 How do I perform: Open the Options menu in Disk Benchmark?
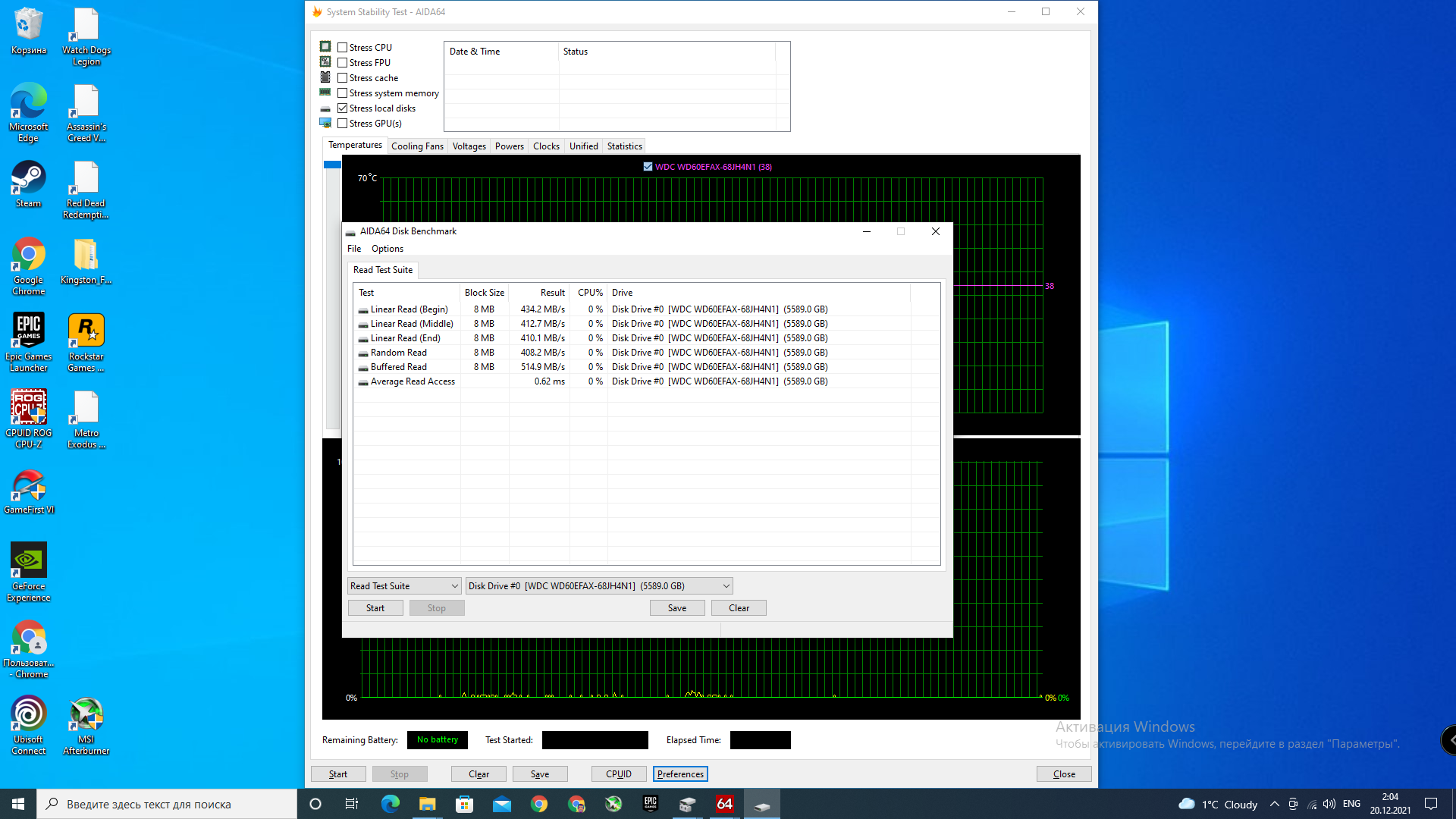[387, 249]
